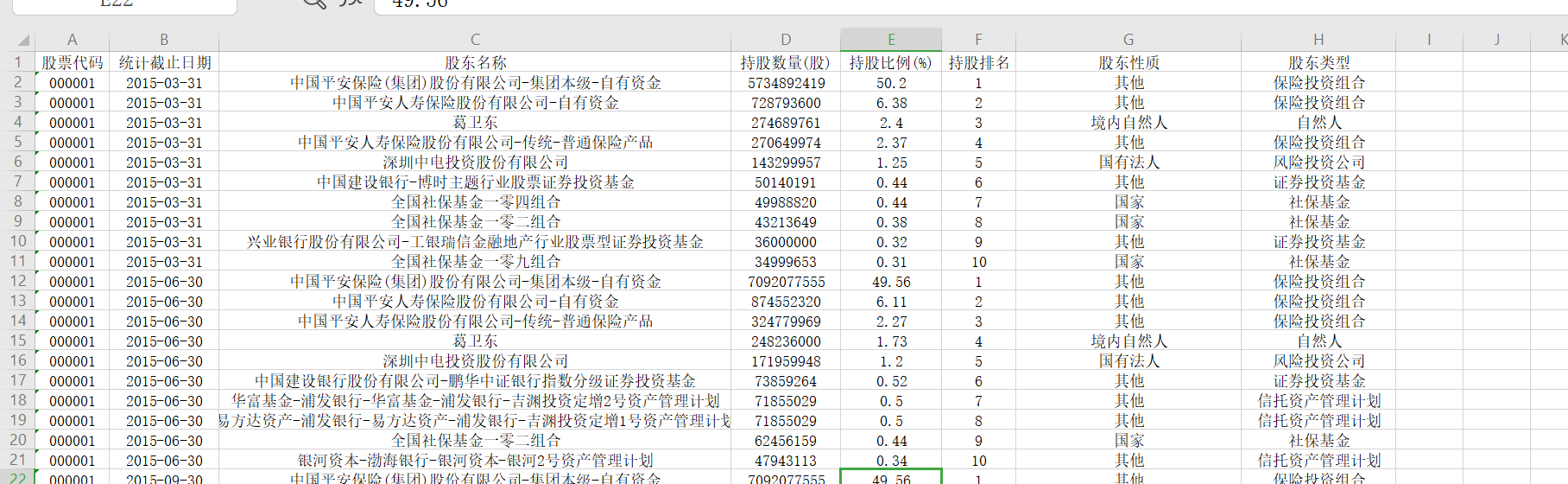Click percentage cell showing 6.11
The image size is (1568, 484).
891,302
